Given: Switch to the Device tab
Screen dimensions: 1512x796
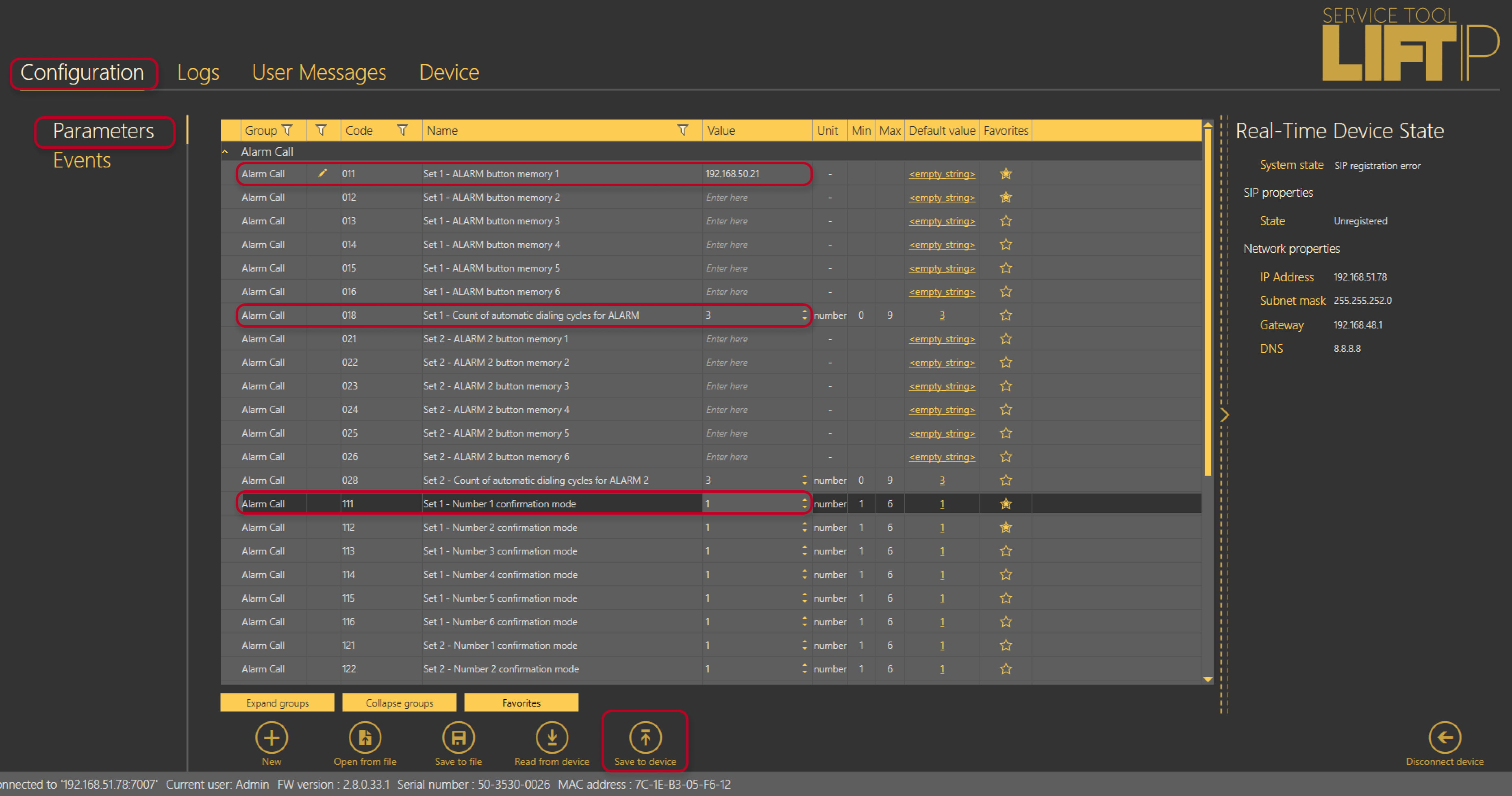Looking at the screenshot, I should pyautogui.click(x=449, y=72).
